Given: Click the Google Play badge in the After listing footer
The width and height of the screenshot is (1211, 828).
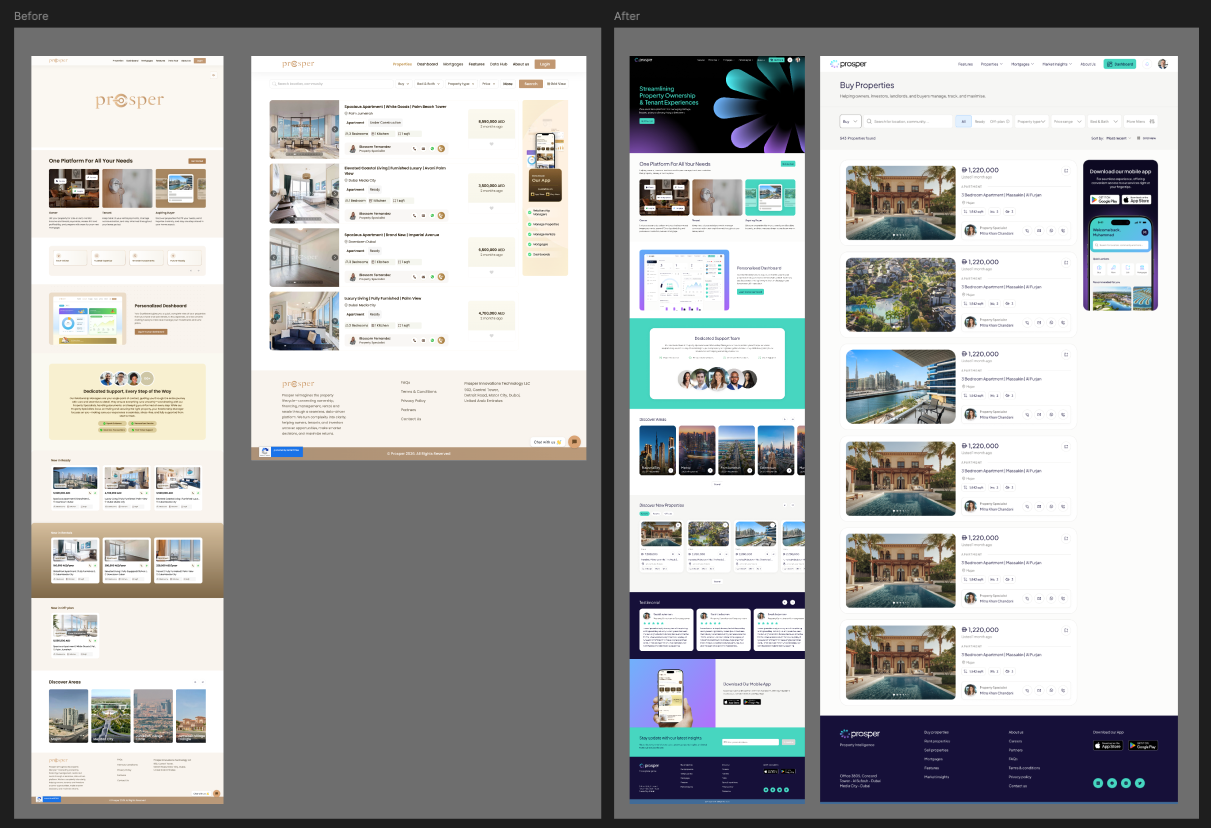Looking at the screenshot, I should pyautogui.click(x=1143, y=745).
